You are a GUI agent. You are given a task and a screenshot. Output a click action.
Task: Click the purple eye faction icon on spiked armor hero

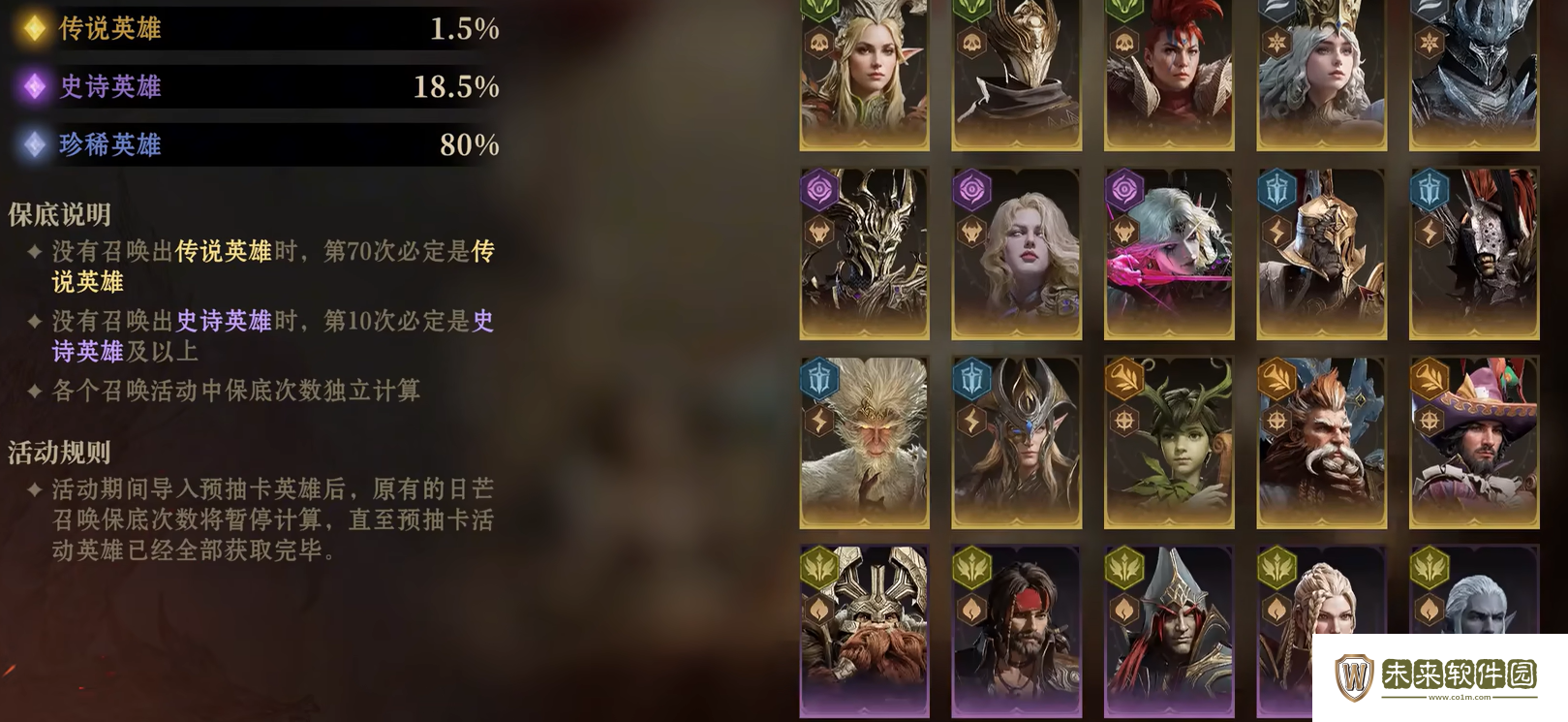[819, 190]
